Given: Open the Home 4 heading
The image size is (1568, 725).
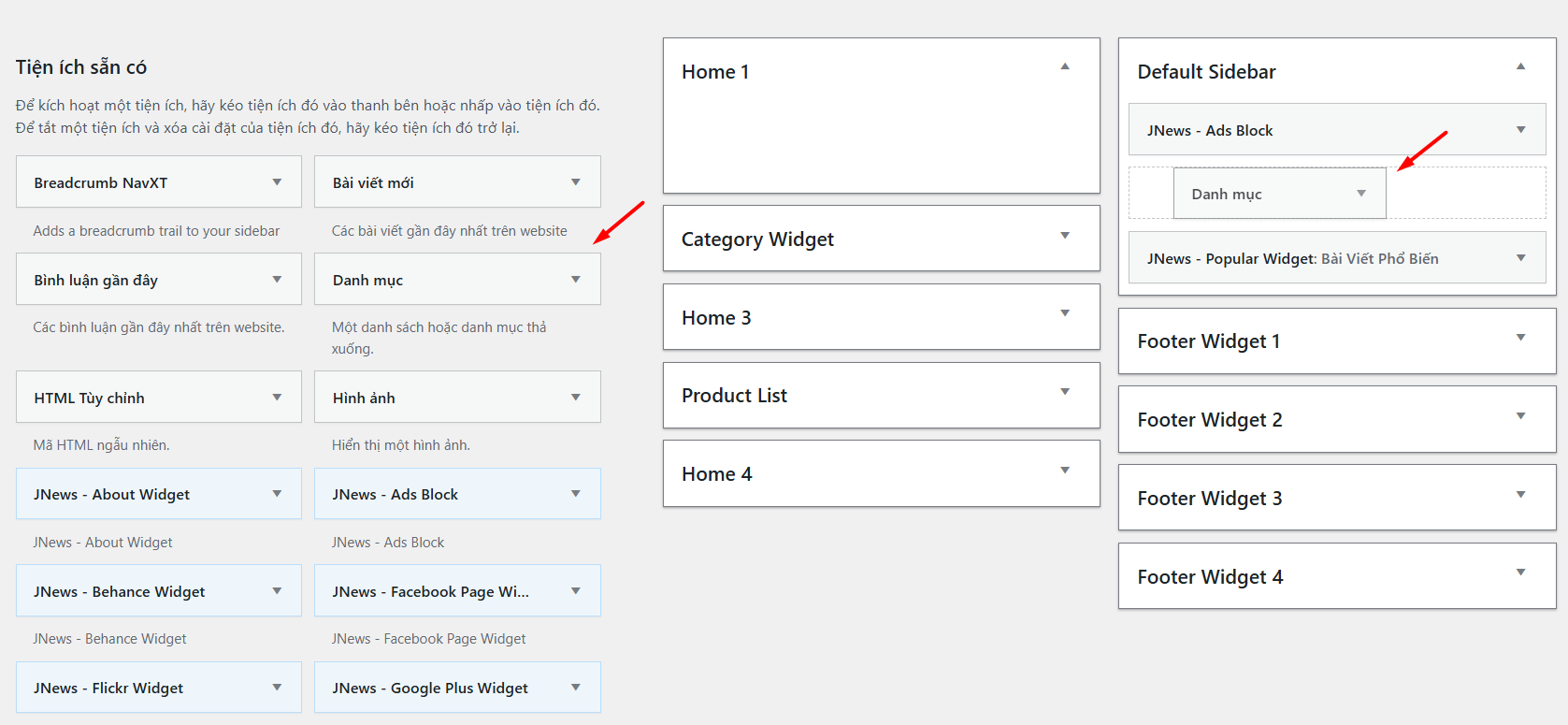Looking at the screenshot, I should tap(716, 474).
